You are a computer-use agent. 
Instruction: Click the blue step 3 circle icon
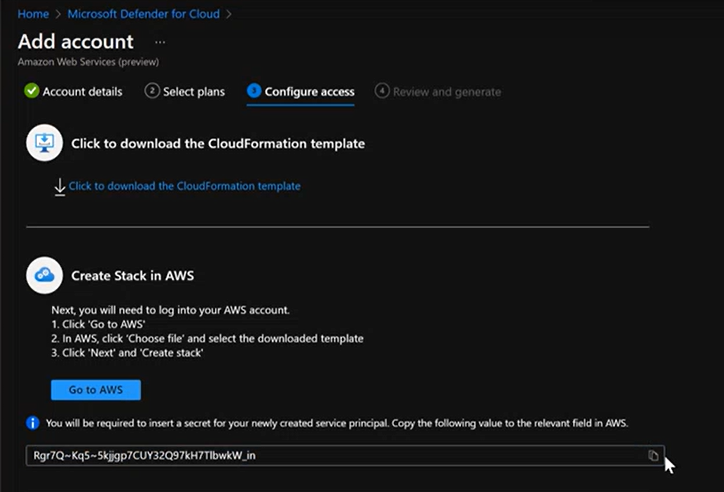click(254, 90)
